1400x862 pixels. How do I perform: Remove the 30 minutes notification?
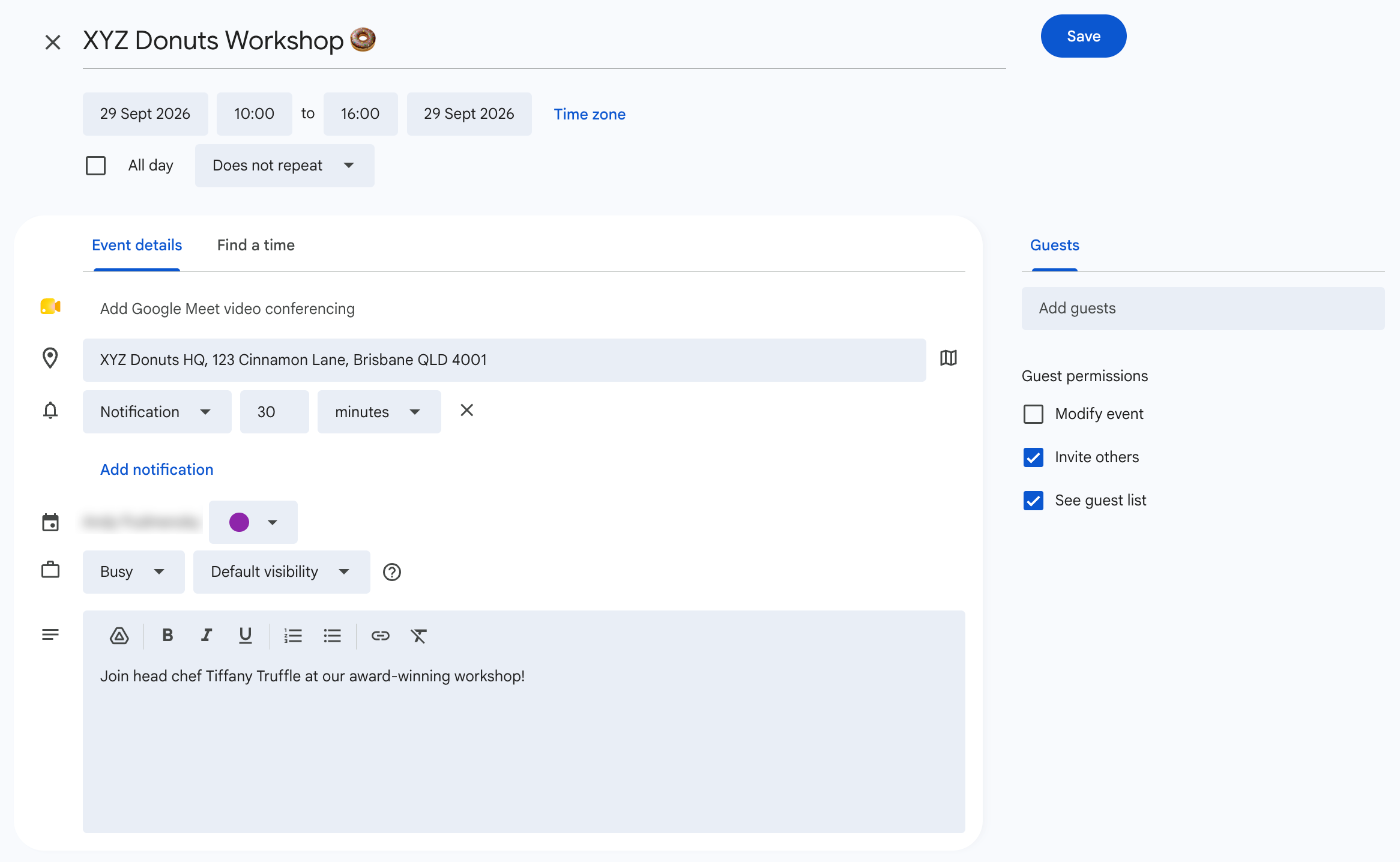click(466, 411)
